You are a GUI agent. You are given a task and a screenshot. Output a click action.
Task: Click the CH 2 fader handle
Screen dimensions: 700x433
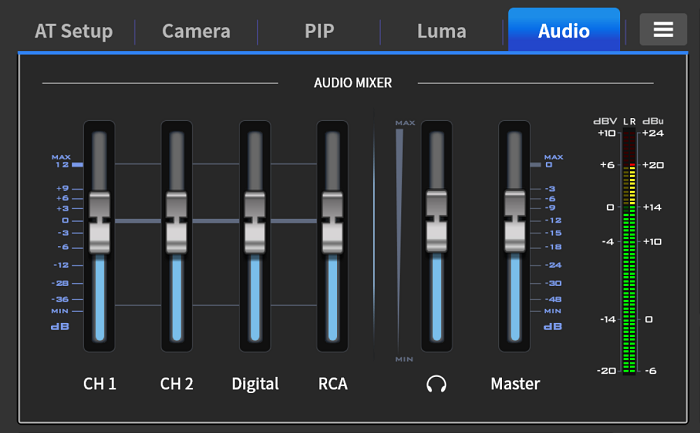click(177, 221)
